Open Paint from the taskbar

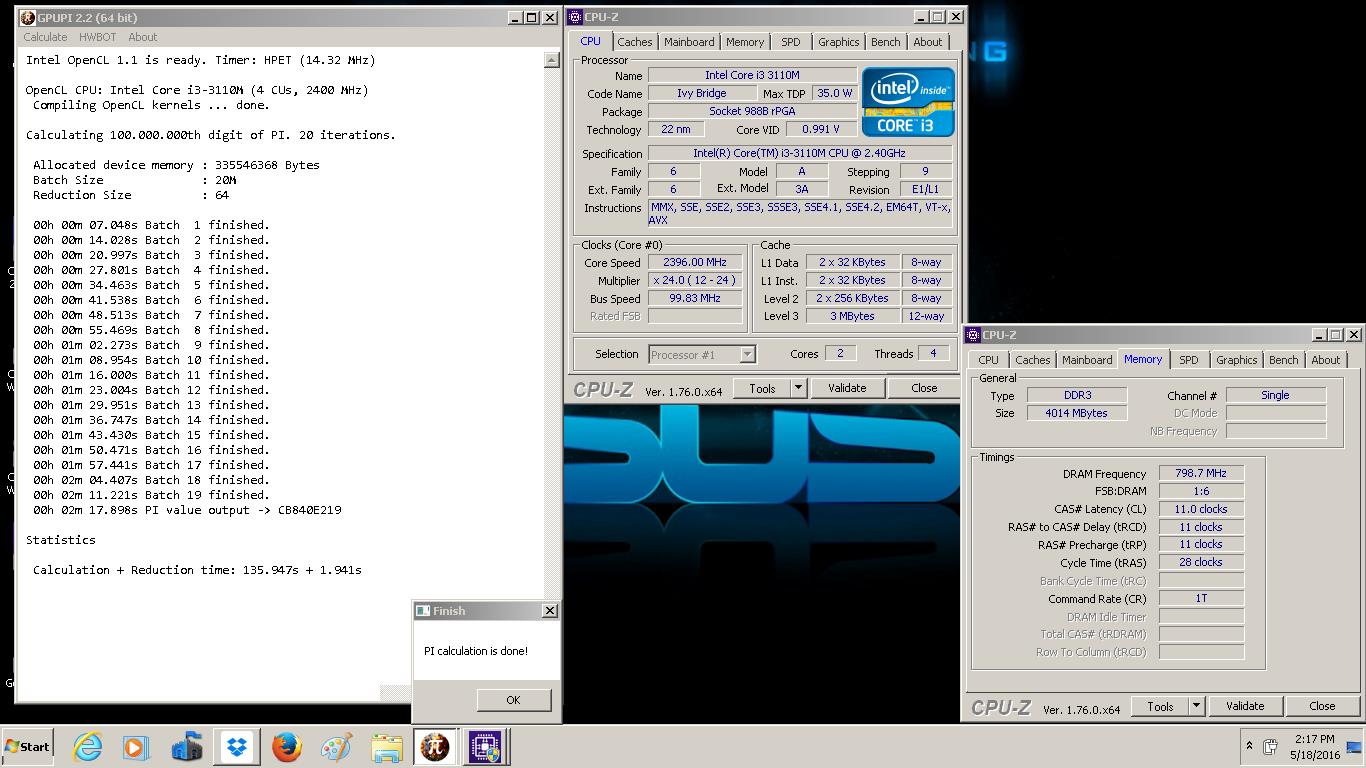point(336,746)
